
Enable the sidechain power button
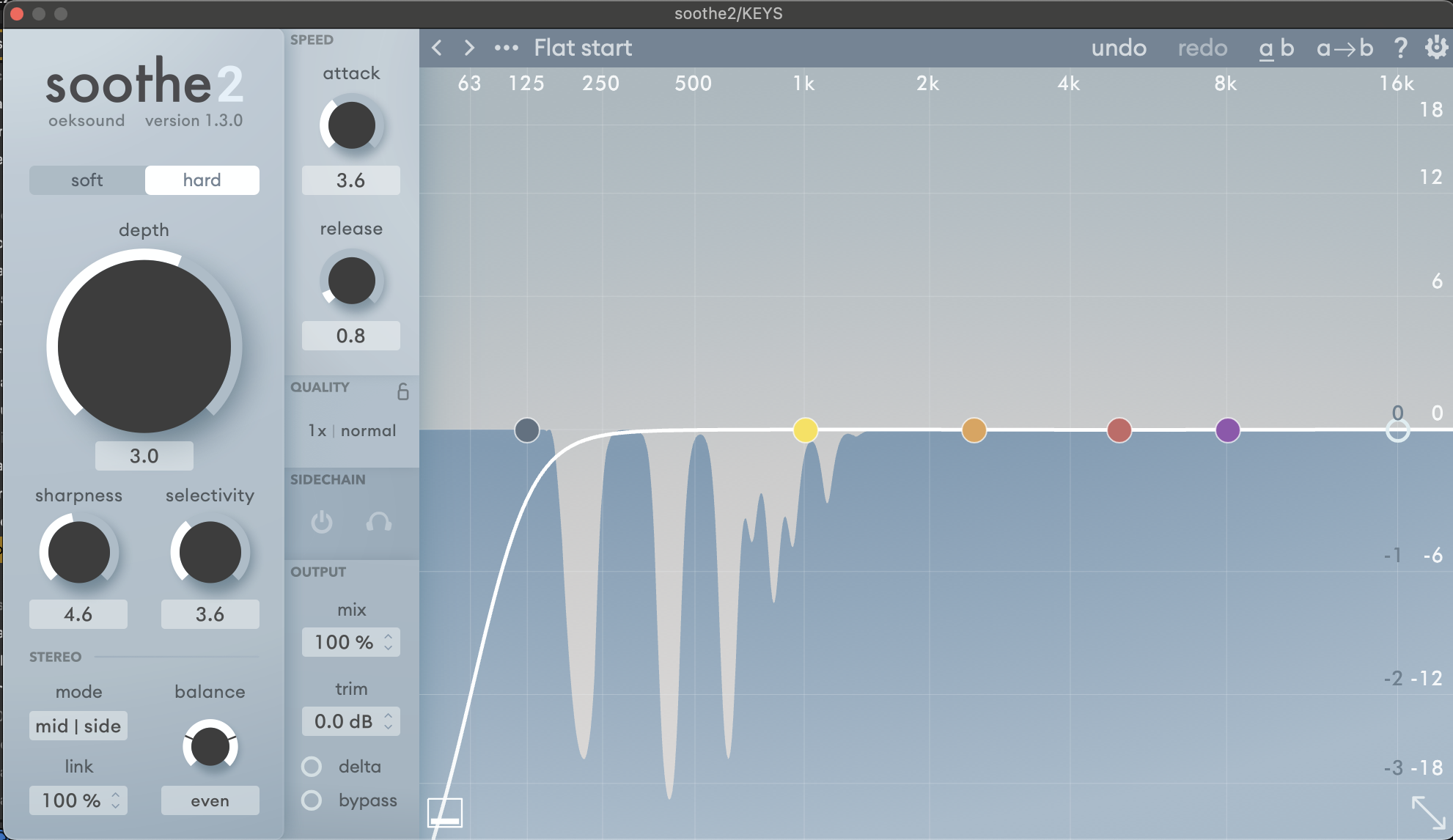pos(321,522)
